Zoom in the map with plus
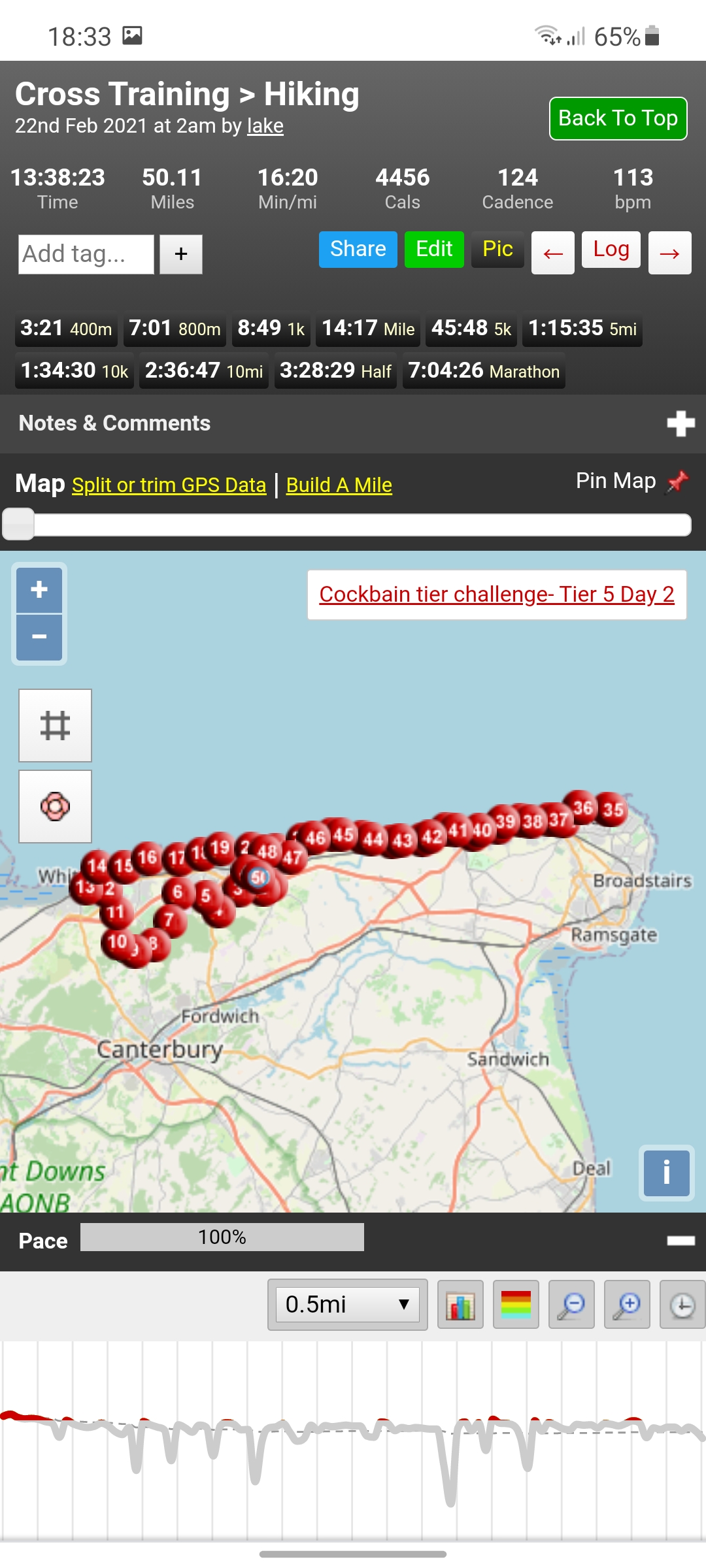Image resolution: width=706 pixels, height=1568 pixels. coord(39,590)
